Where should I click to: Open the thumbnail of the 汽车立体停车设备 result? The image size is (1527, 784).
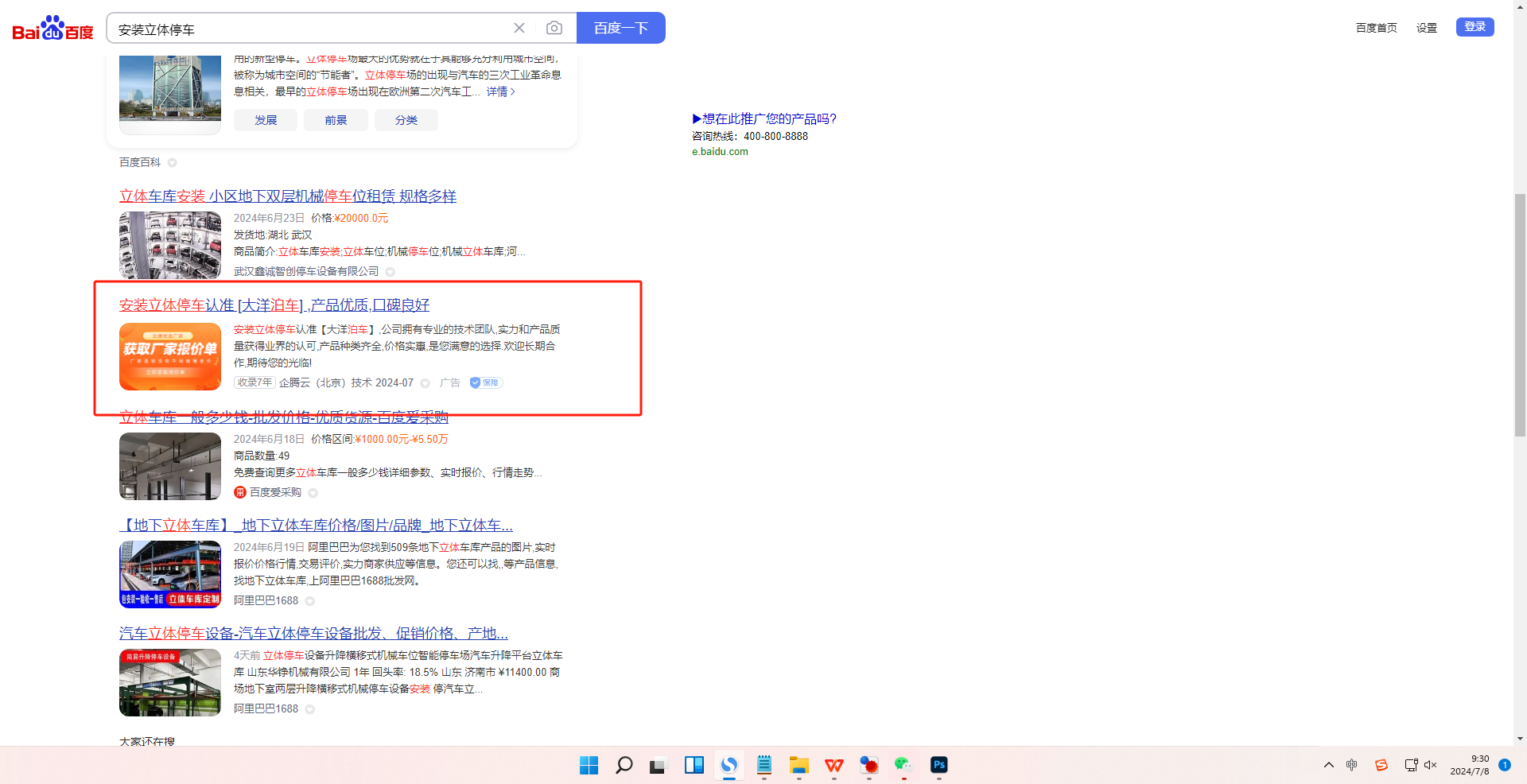170,682
